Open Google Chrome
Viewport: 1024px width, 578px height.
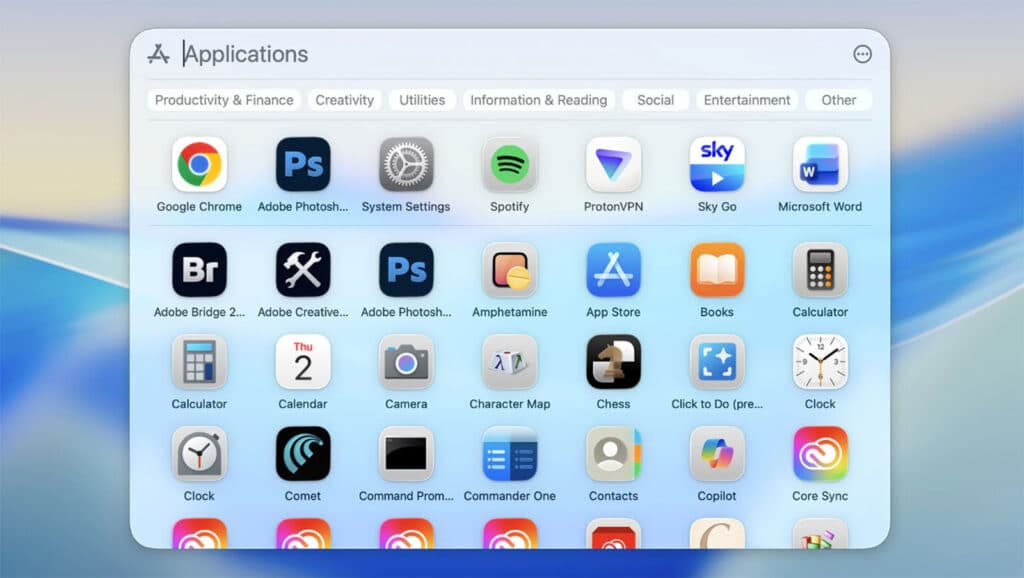[x=199, y=168]
